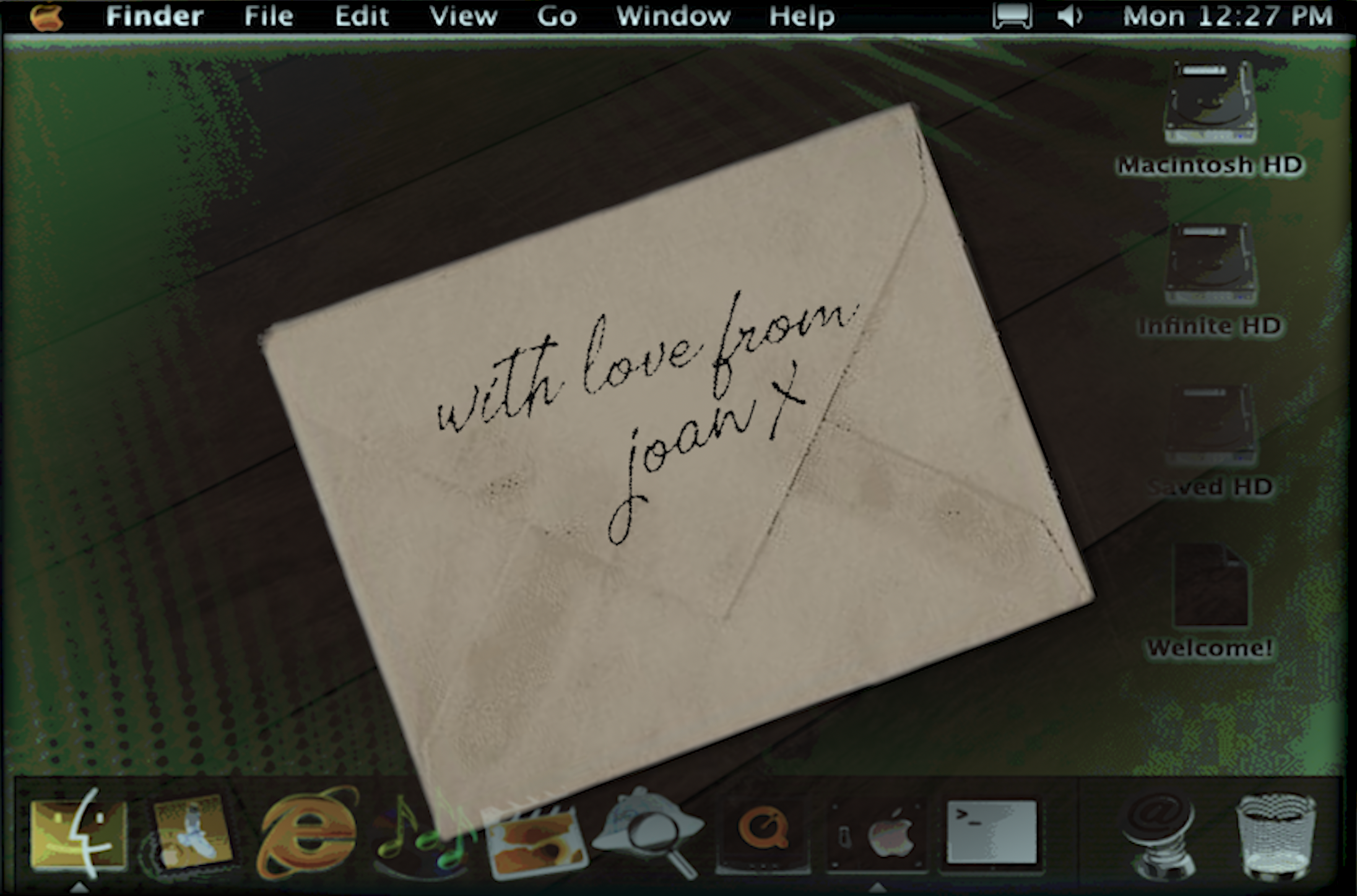Select the Infinite HD drive
This screenshot has height=896, width=1357.
point(1210,264)
